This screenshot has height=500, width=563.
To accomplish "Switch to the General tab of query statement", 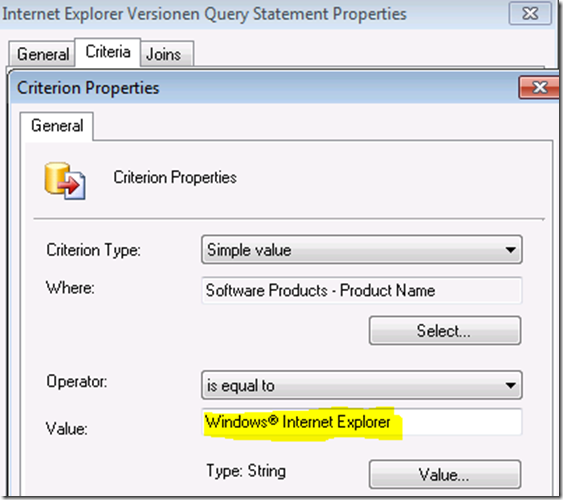I will [x=43, y=54].
